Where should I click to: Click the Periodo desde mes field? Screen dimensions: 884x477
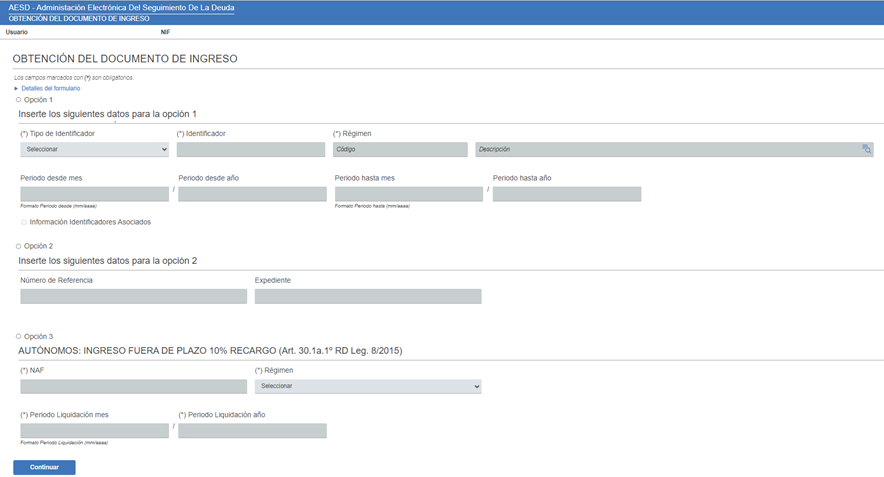[x=94, y=194]
